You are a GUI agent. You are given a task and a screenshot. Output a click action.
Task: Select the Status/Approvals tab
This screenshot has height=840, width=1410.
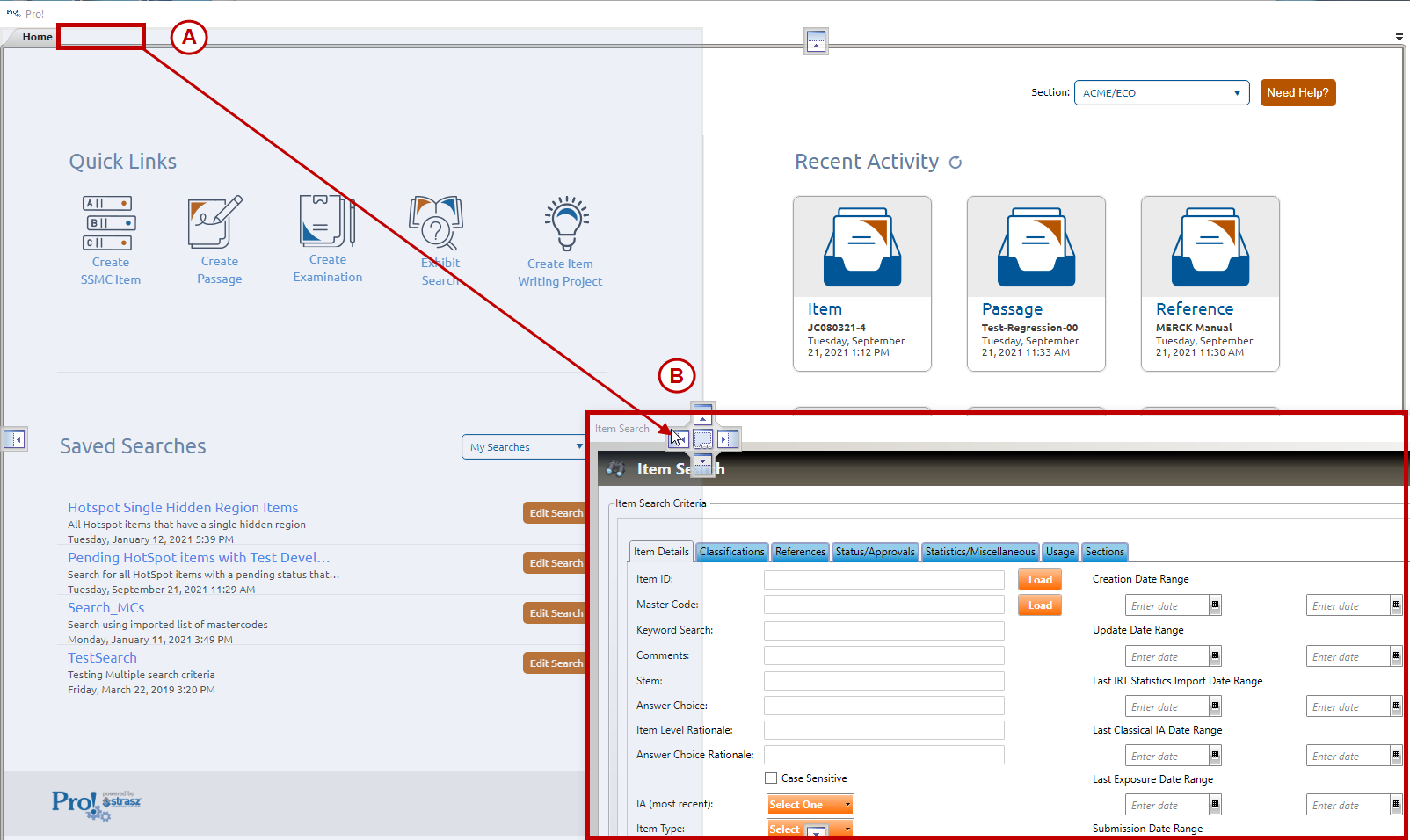(875, 552)
